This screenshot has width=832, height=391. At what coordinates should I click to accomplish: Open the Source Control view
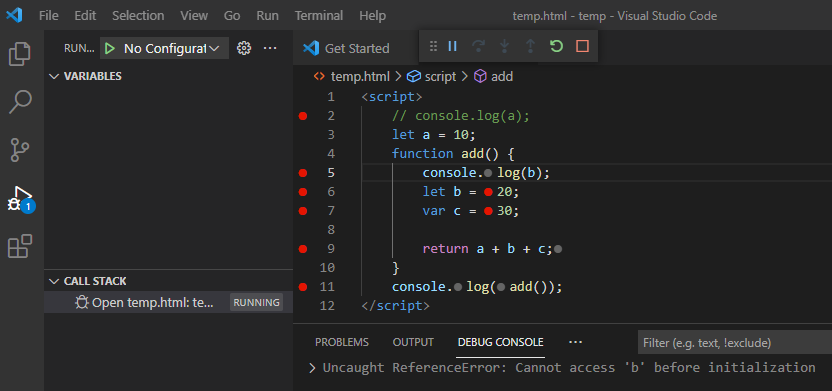(20, 150)
